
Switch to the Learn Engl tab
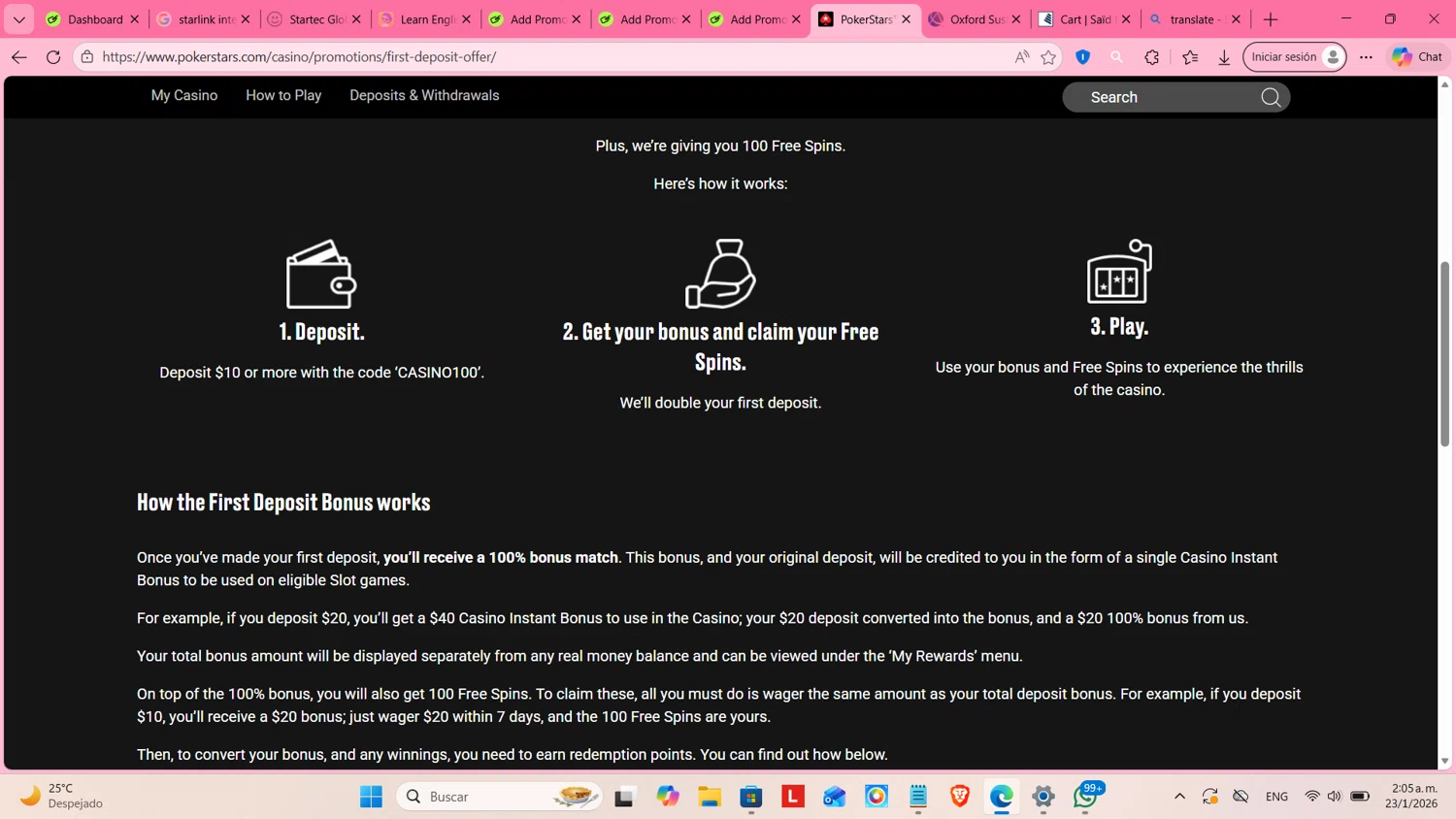click(x=426, y=19)
